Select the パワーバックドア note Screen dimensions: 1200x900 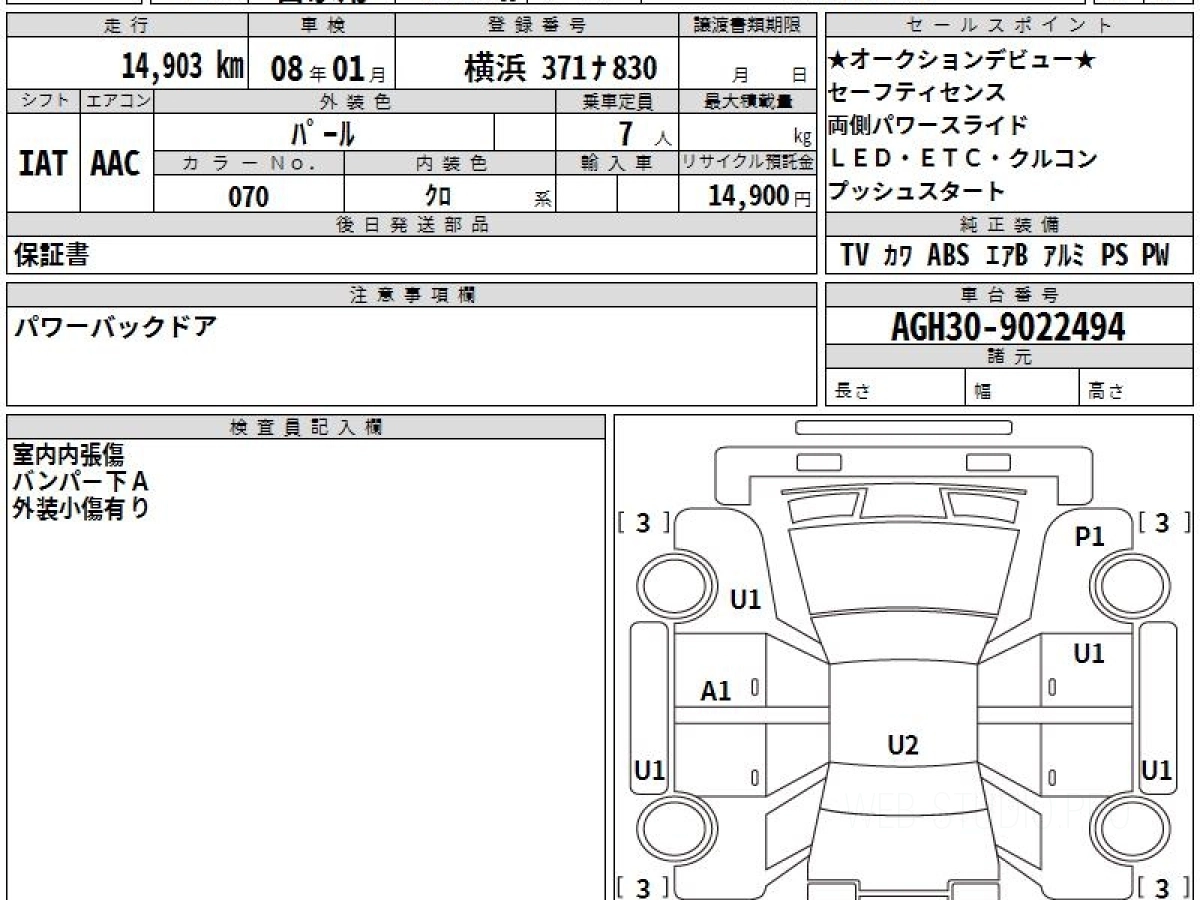[115, 326]
